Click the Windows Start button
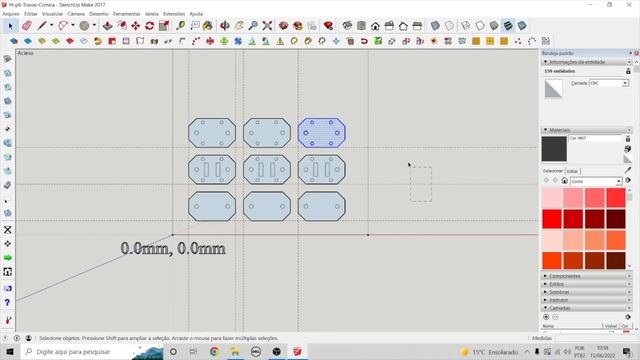Viewport: 640px width, 360px height. click(10, 351)
